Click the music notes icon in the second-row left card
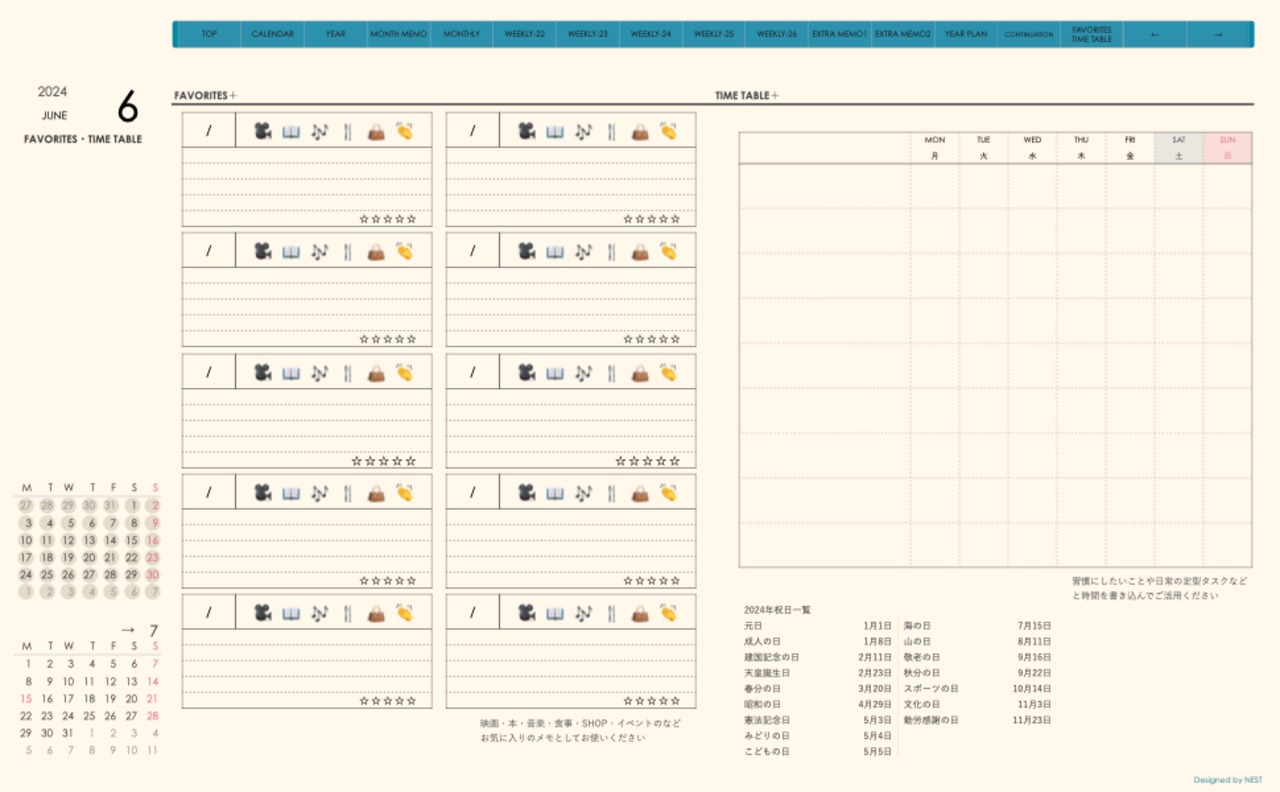Image resolution: width=1280 pixels, height=792 pixels. point(319,252)
